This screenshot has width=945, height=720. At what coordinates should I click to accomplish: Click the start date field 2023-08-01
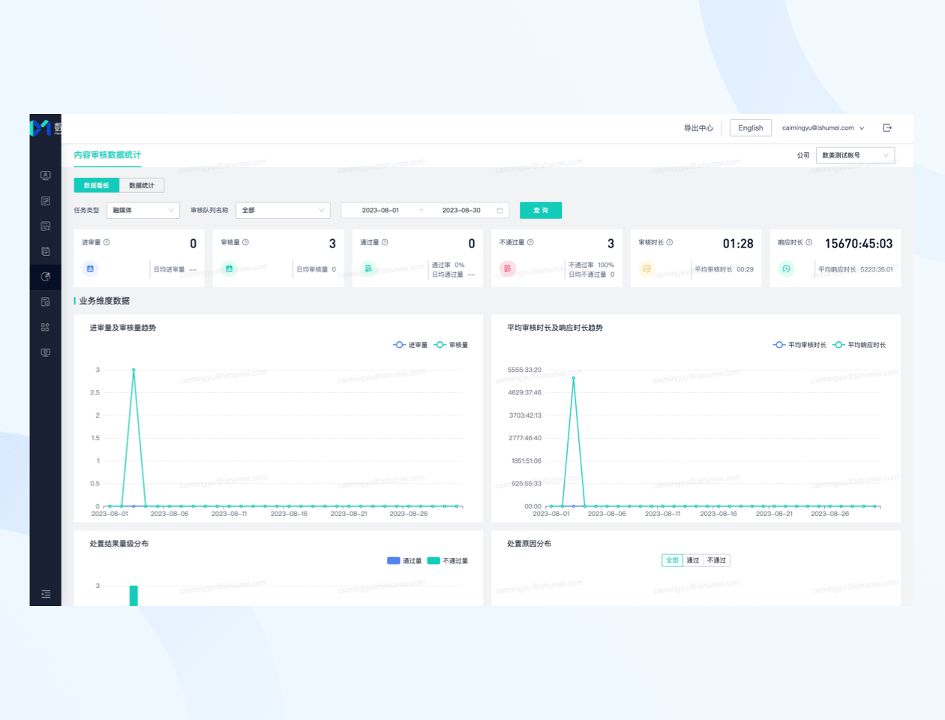click(x=380, y=210)
